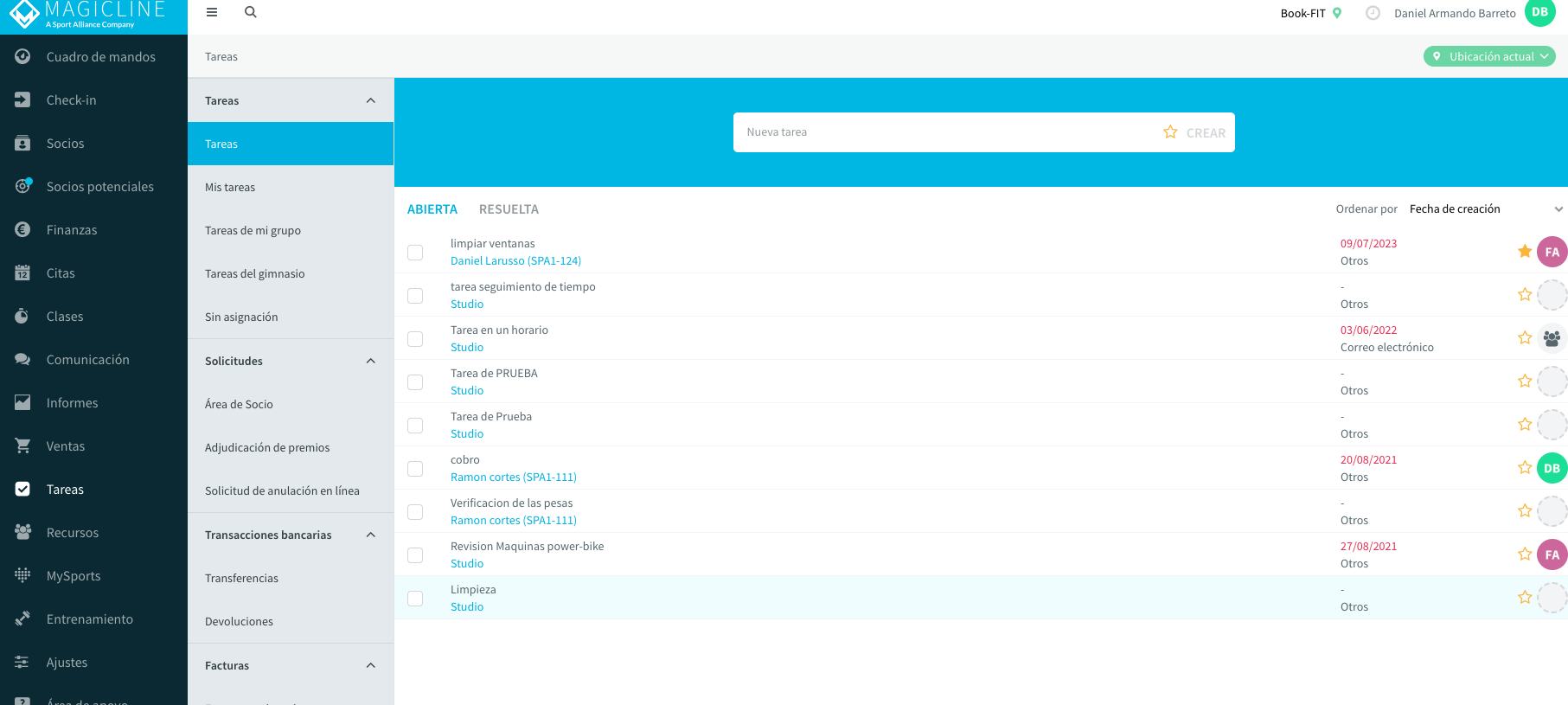Viewport: 1568px width, 705px height.
Task: Check the 'cobro' task checkbox
Action: [x=415, y=469]
